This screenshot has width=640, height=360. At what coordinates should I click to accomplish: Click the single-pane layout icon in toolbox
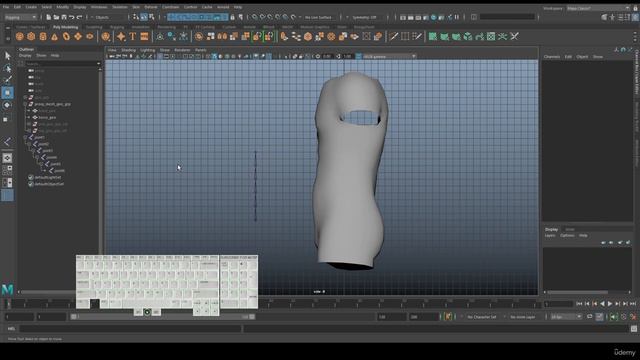[x=7, y=158]
